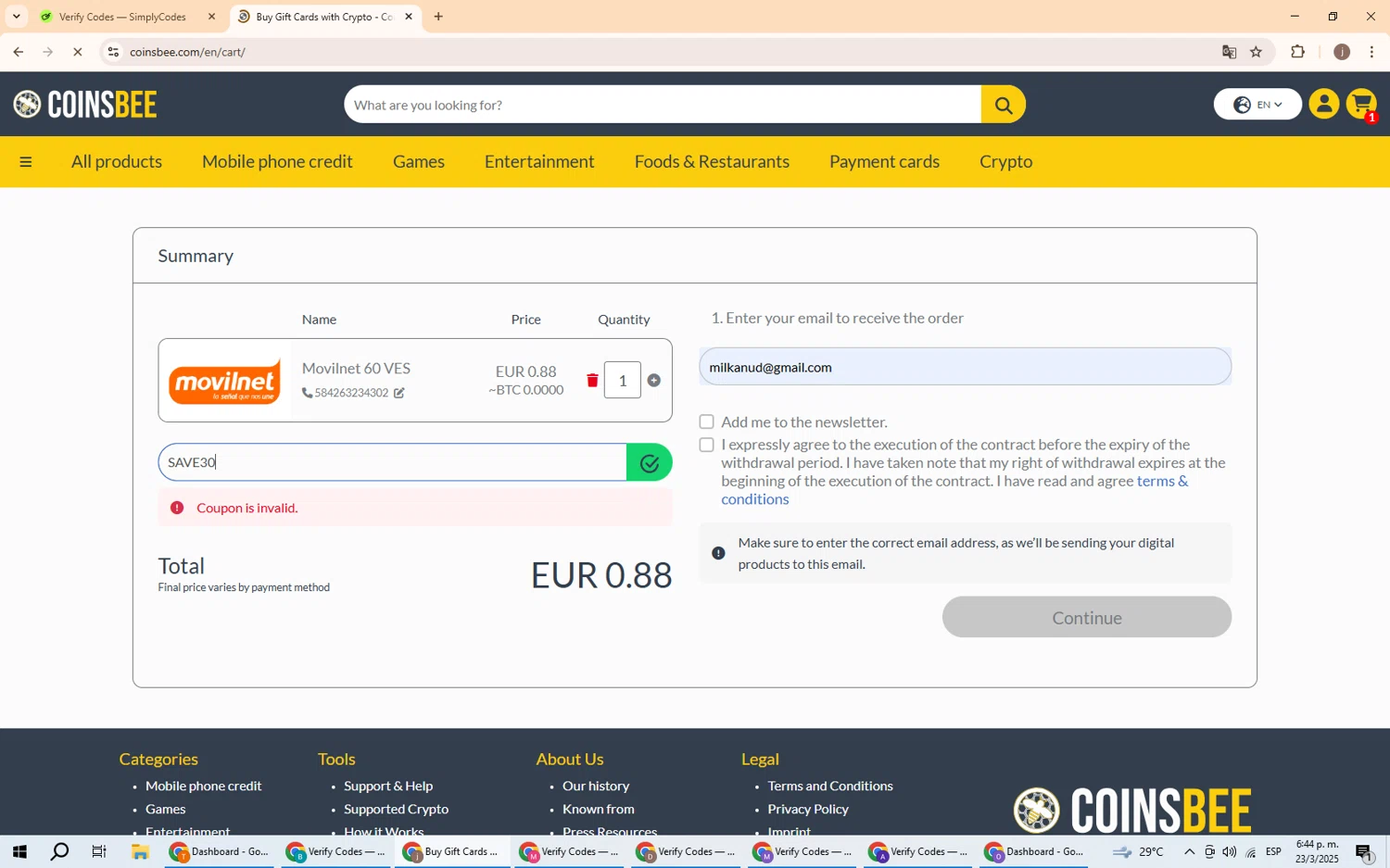Open Chrome profile avatar
The width and height of the screenshot is (1390, 868).
pyautogui.click(x=1342, y=52)
